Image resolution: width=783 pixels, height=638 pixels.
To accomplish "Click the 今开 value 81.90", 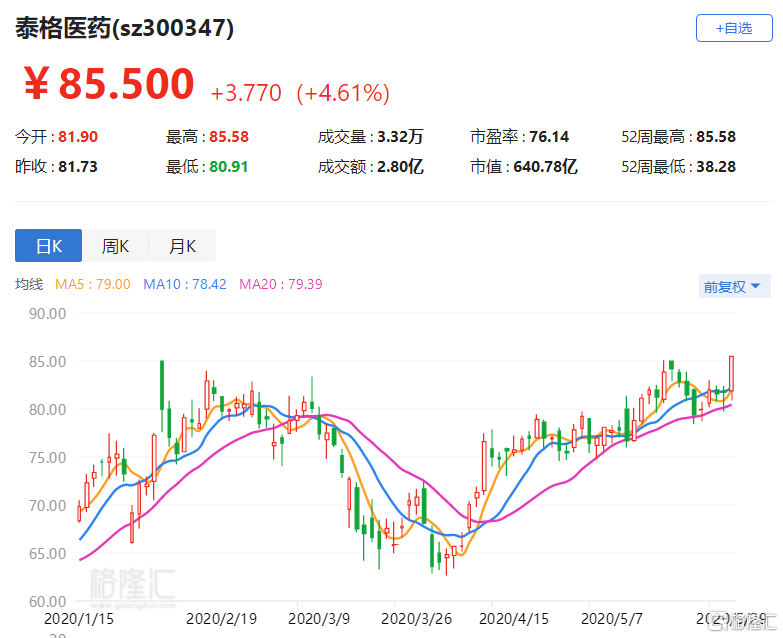I will pyautogui.click(x=78, y=136).
